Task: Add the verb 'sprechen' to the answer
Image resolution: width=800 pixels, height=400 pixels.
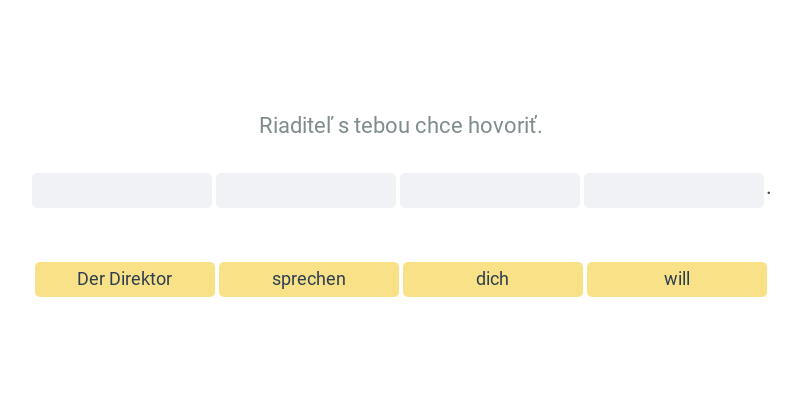Action: point(309,279)
